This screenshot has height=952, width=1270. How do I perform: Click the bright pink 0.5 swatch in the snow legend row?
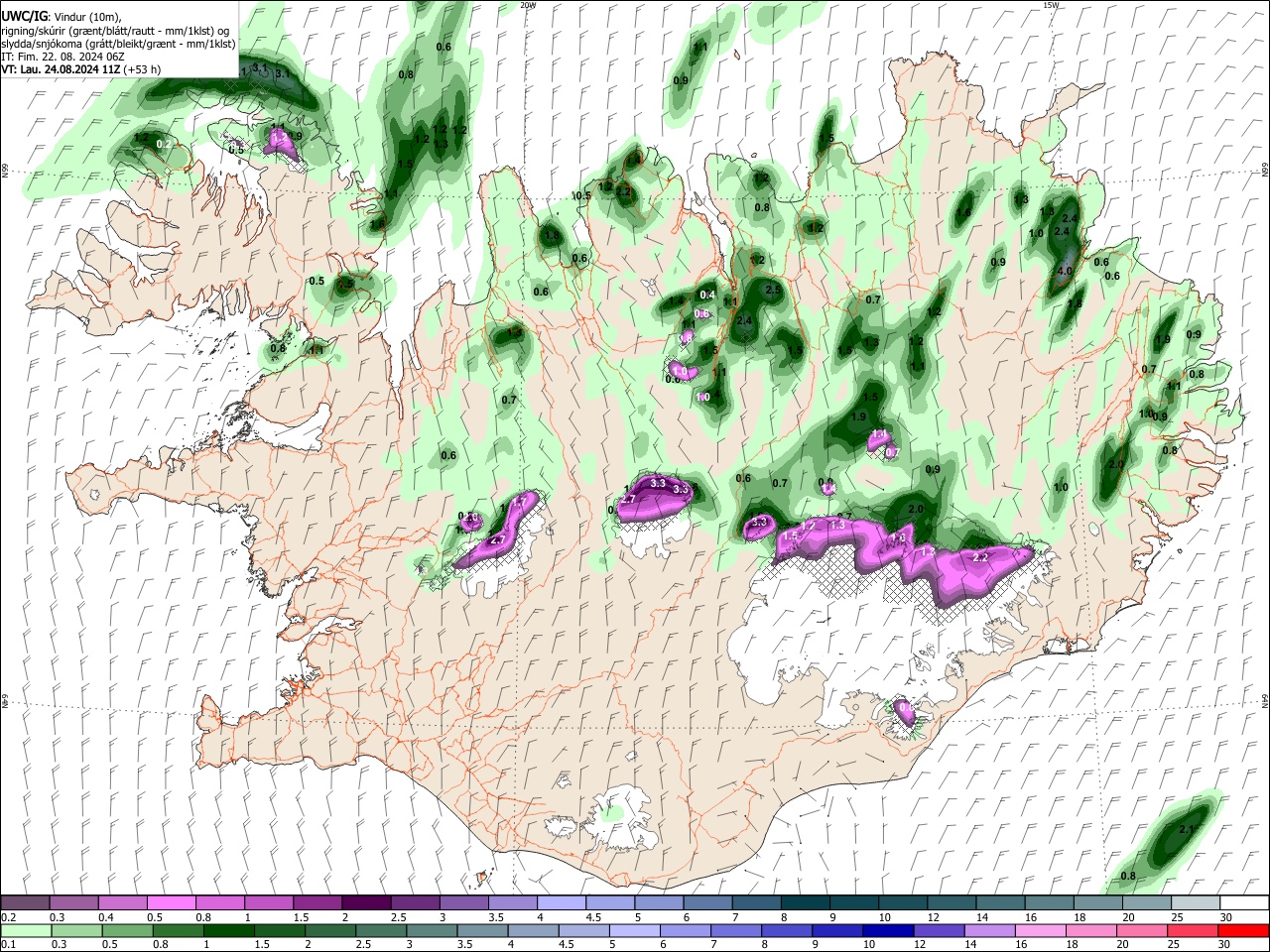tap(171, 902)
